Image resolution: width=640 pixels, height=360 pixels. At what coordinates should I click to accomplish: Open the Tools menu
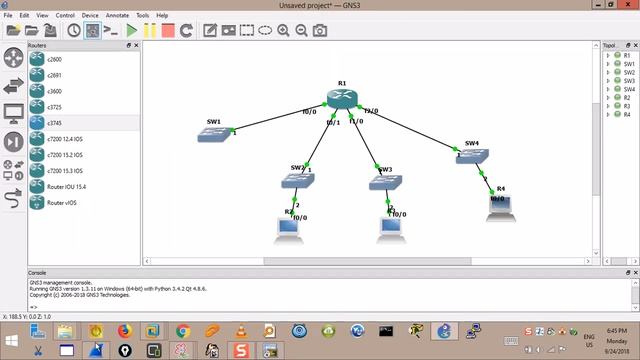142,15
